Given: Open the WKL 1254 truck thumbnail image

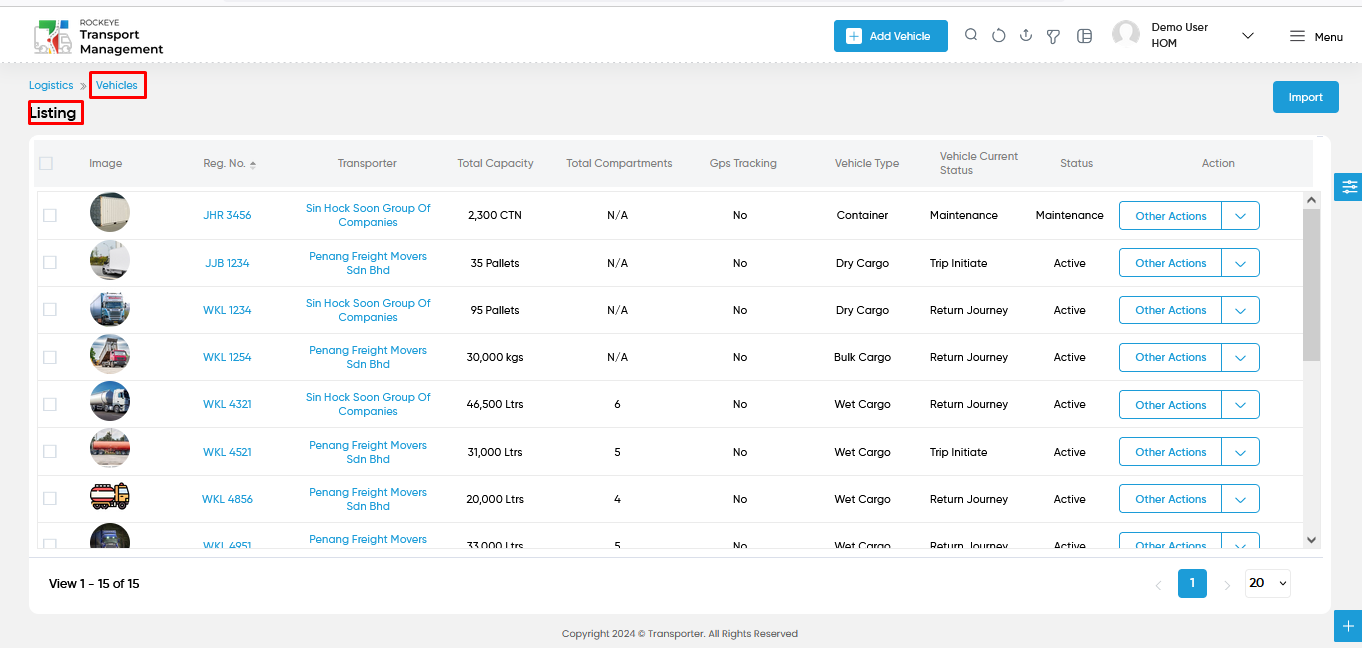Looking at the screenshot, I should [x=110, y=357].
